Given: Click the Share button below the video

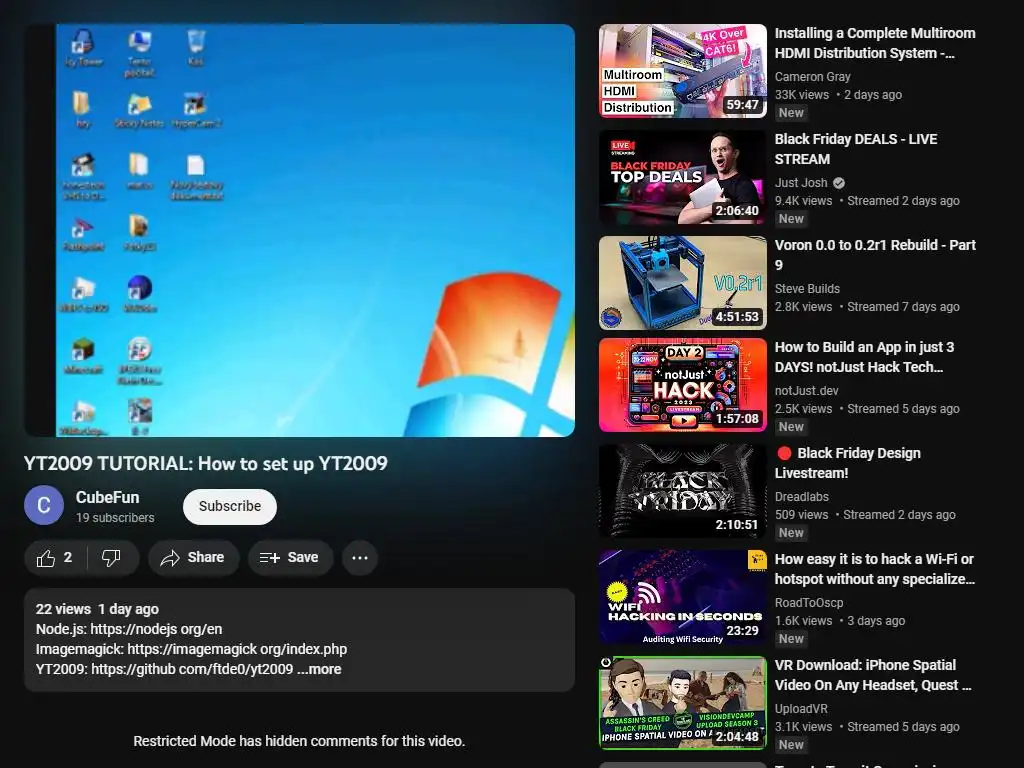Looking at the screenshot, I should [x=193, y=558].
